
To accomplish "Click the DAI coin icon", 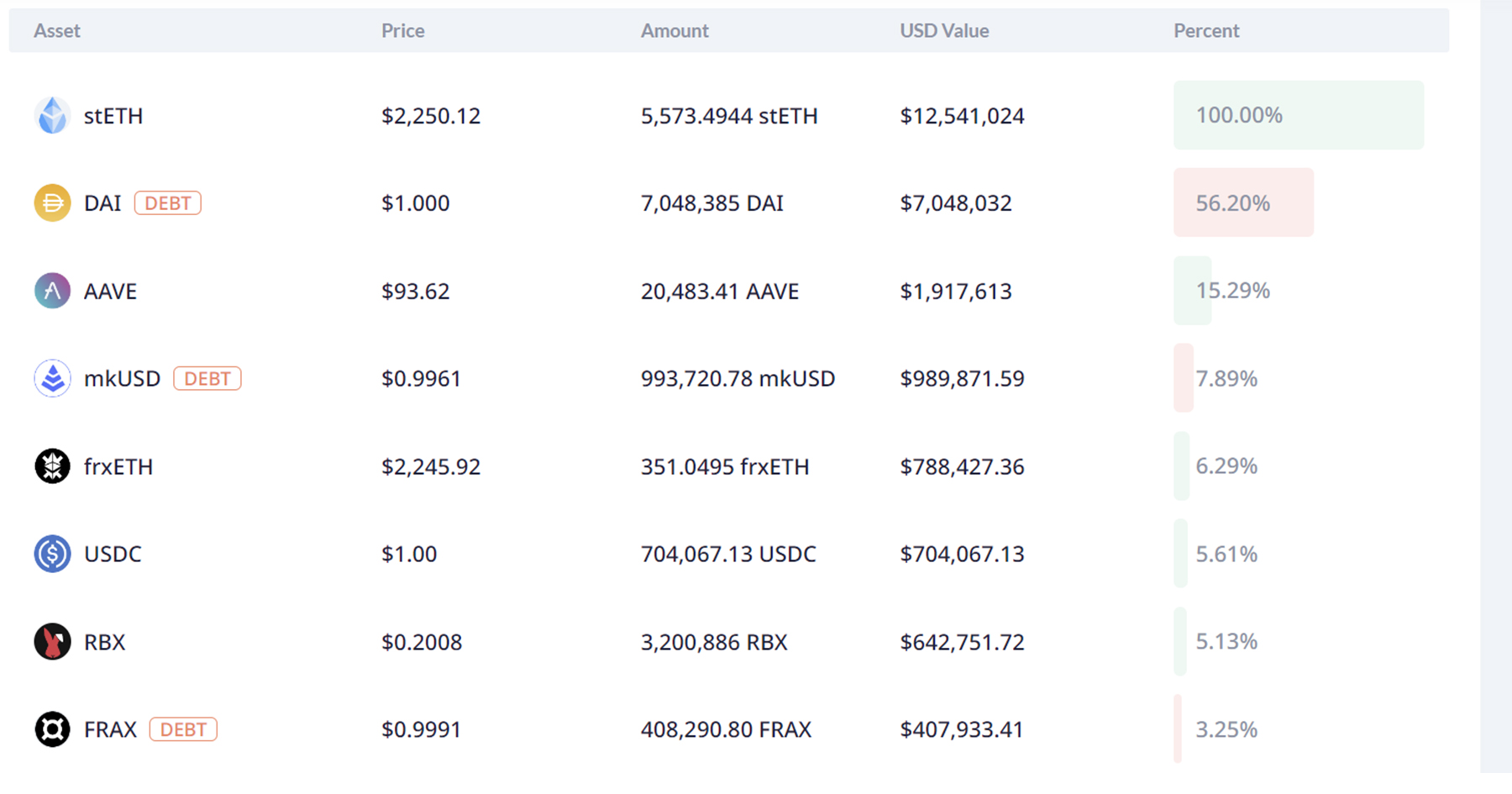I will click(52, 203).
